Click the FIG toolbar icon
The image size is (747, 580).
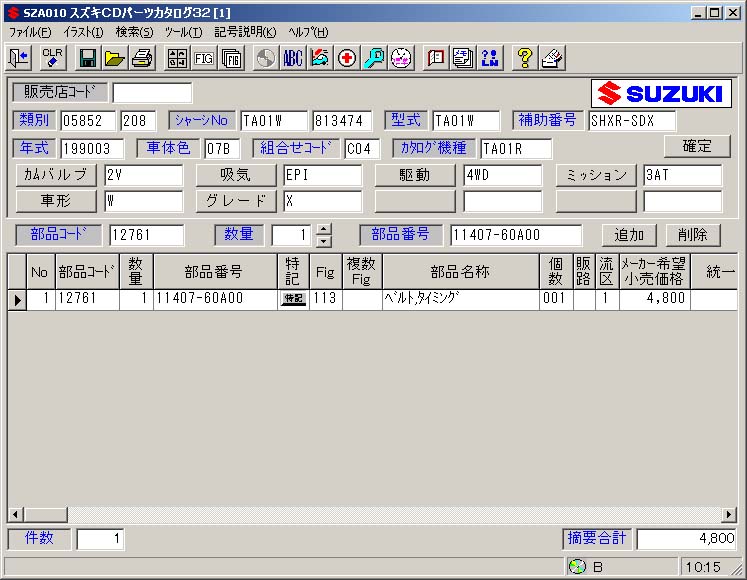tap(204, 58)
